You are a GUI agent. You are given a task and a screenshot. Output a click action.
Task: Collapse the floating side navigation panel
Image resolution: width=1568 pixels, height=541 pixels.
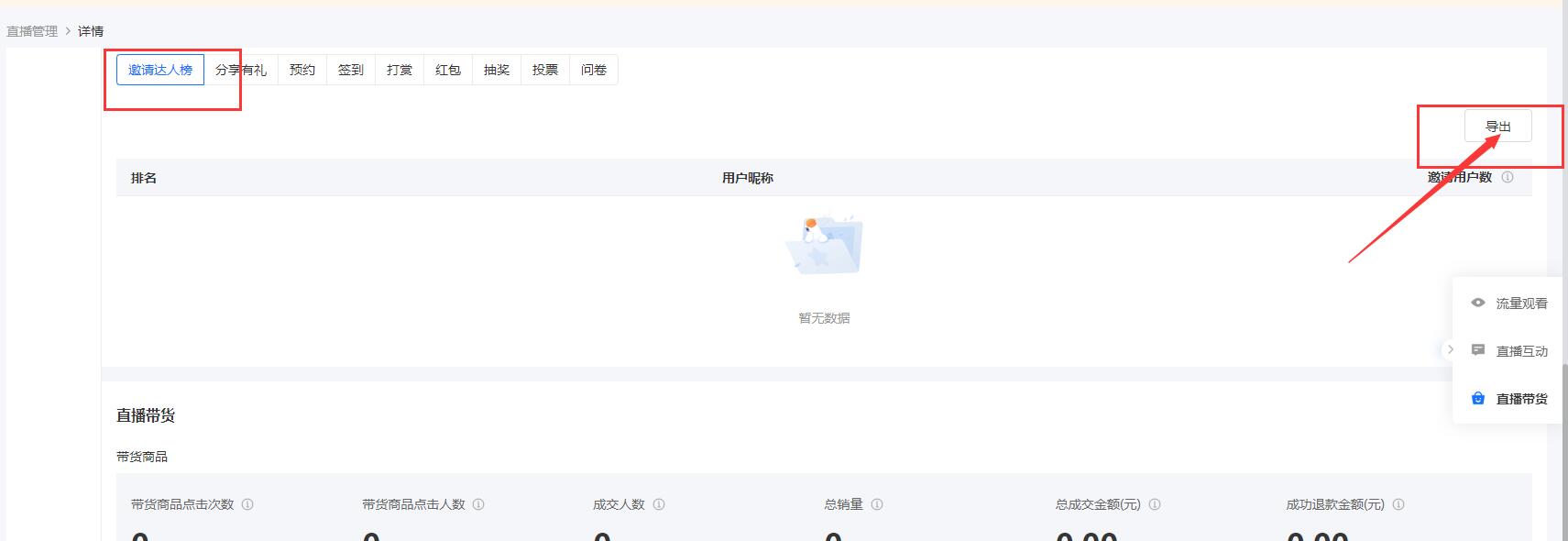(1450, 349)
